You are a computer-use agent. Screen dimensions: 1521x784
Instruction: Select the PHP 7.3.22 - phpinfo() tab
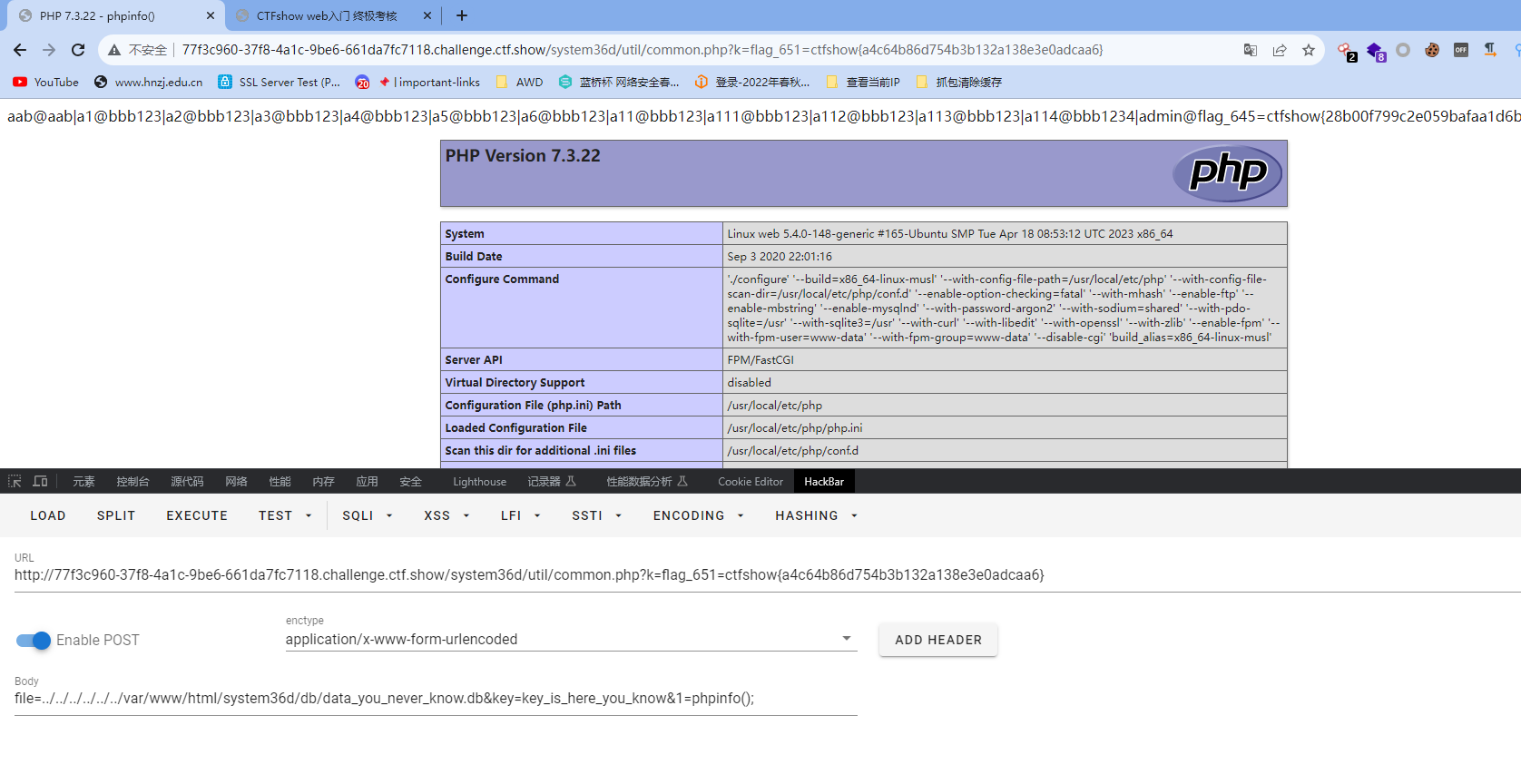[97, 15]
